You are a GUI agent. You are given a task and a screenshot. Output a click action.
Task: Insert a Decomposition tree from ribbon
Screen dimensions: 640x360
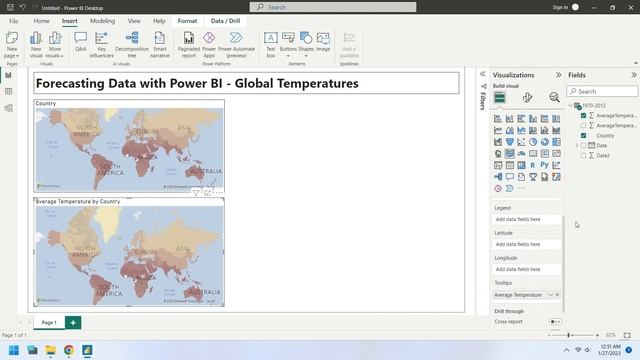tap(132, 45)
